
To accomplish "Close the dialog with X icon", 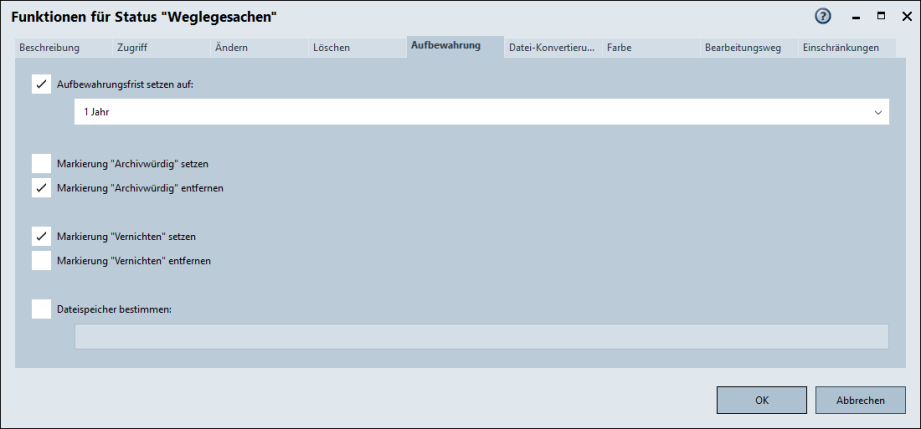I will click(904, 17).
